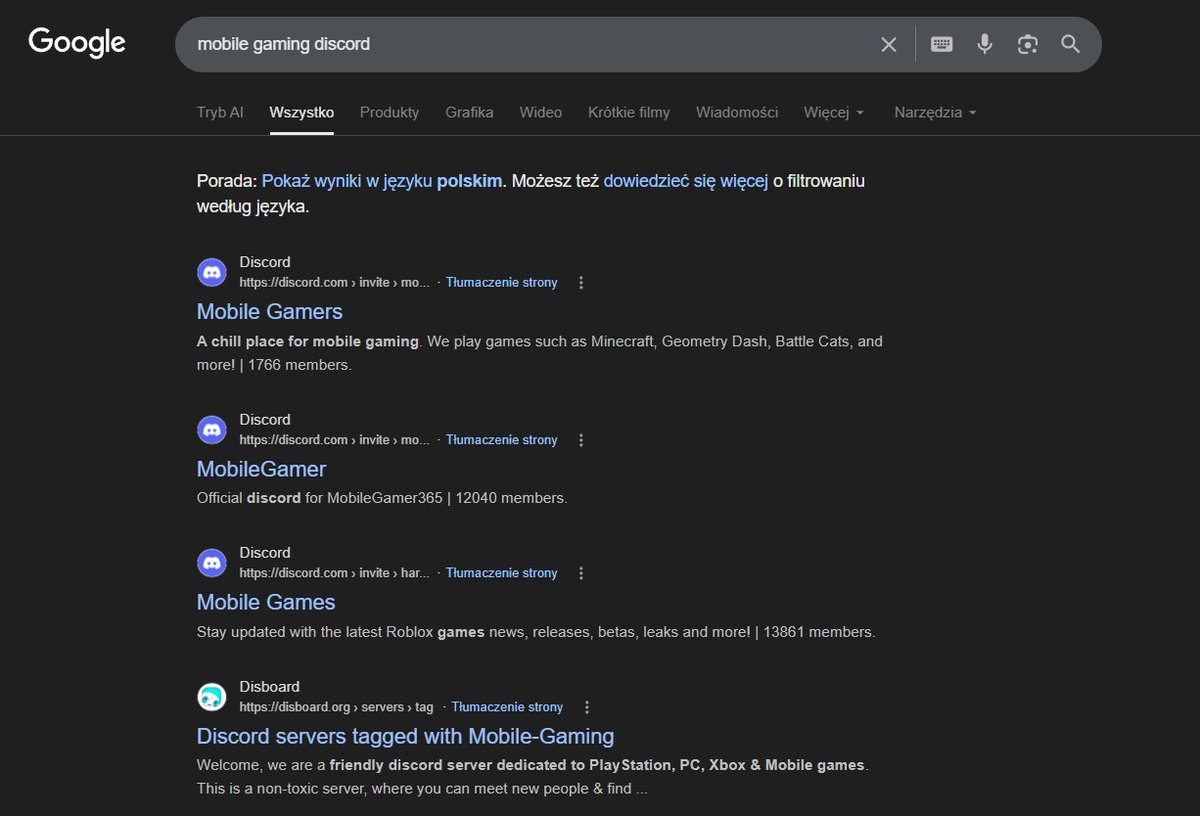Image resolution: width=1200 pixels, height=816 pixels.
Task: Open the 'Mobile Games' result title
Action: 266,602
